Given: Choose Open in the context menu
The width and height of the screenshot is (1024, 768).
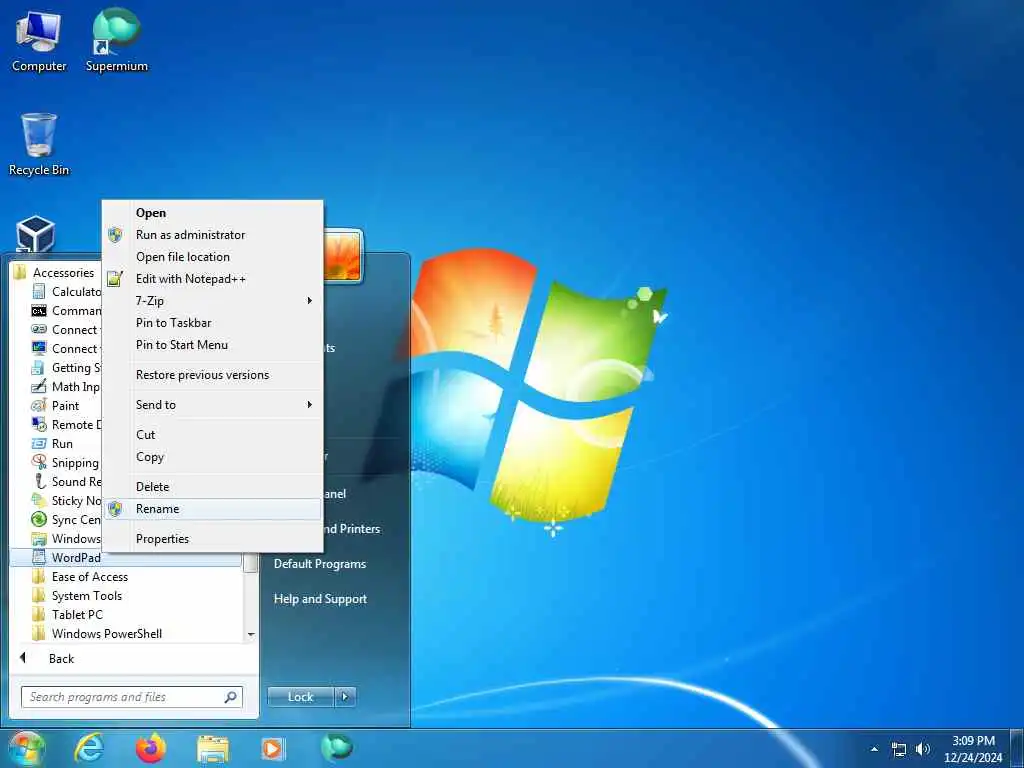Looking at the screenshot, I should click(212, 213).
